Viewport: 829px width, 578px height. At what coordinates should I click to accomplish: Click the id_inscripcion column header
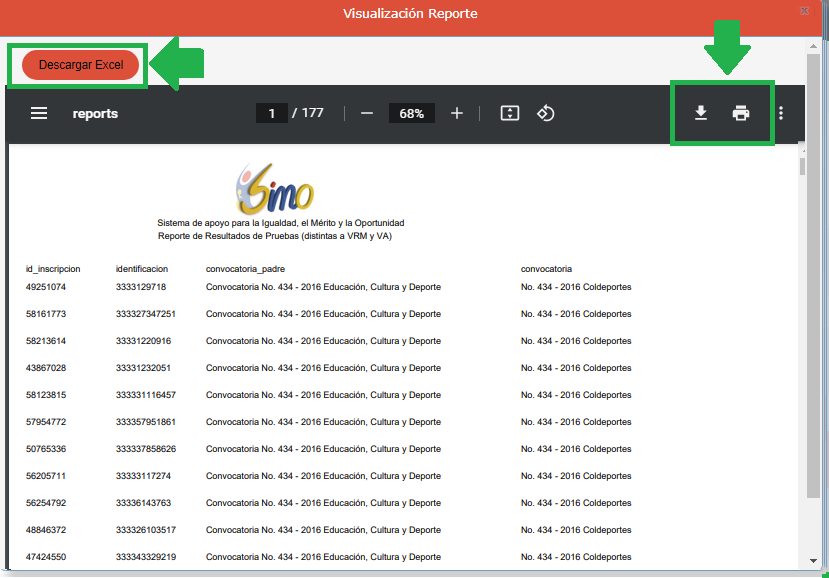[53, 269]
